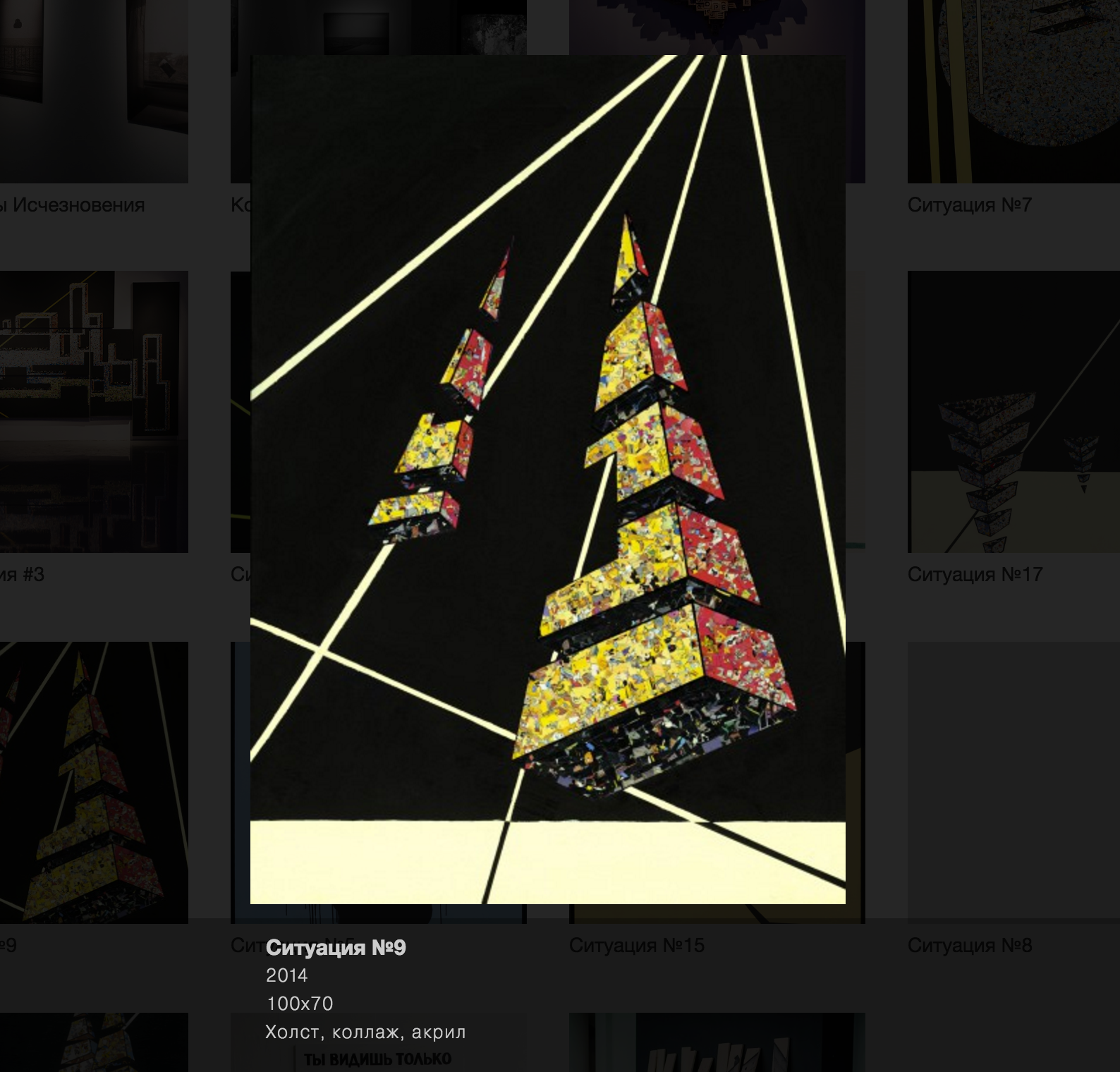Open the thumbnail above #3 label

[94, 412]
